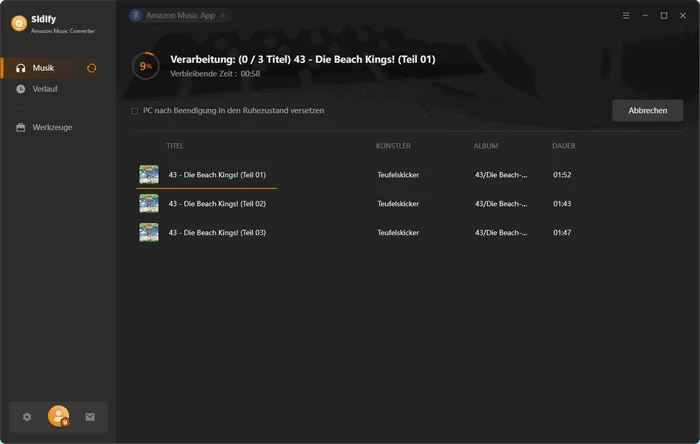
Task: Open settings via the gear icon
Action: [x=27, y=416]
